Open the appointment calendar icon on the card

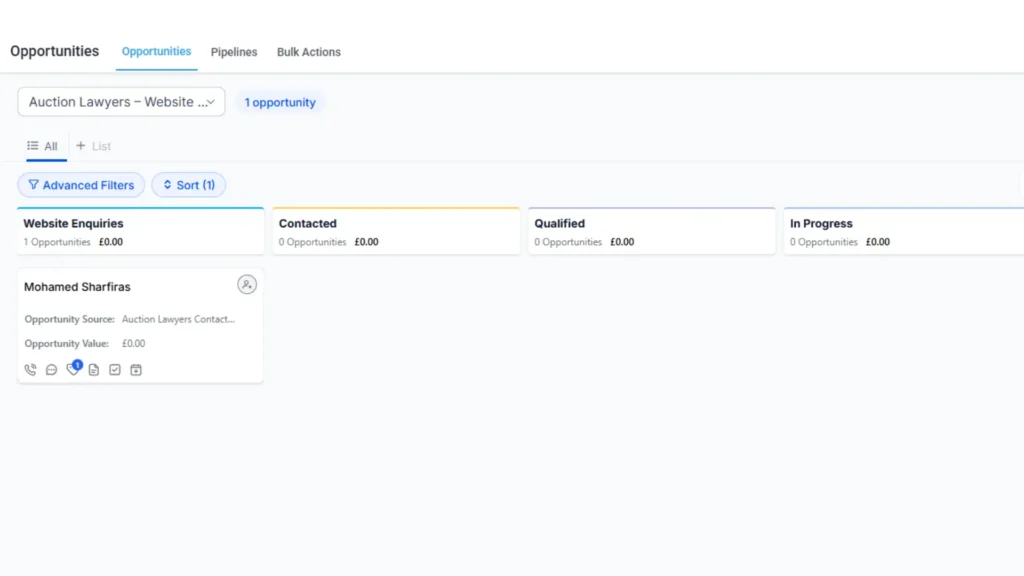click(x=137, y=369)
